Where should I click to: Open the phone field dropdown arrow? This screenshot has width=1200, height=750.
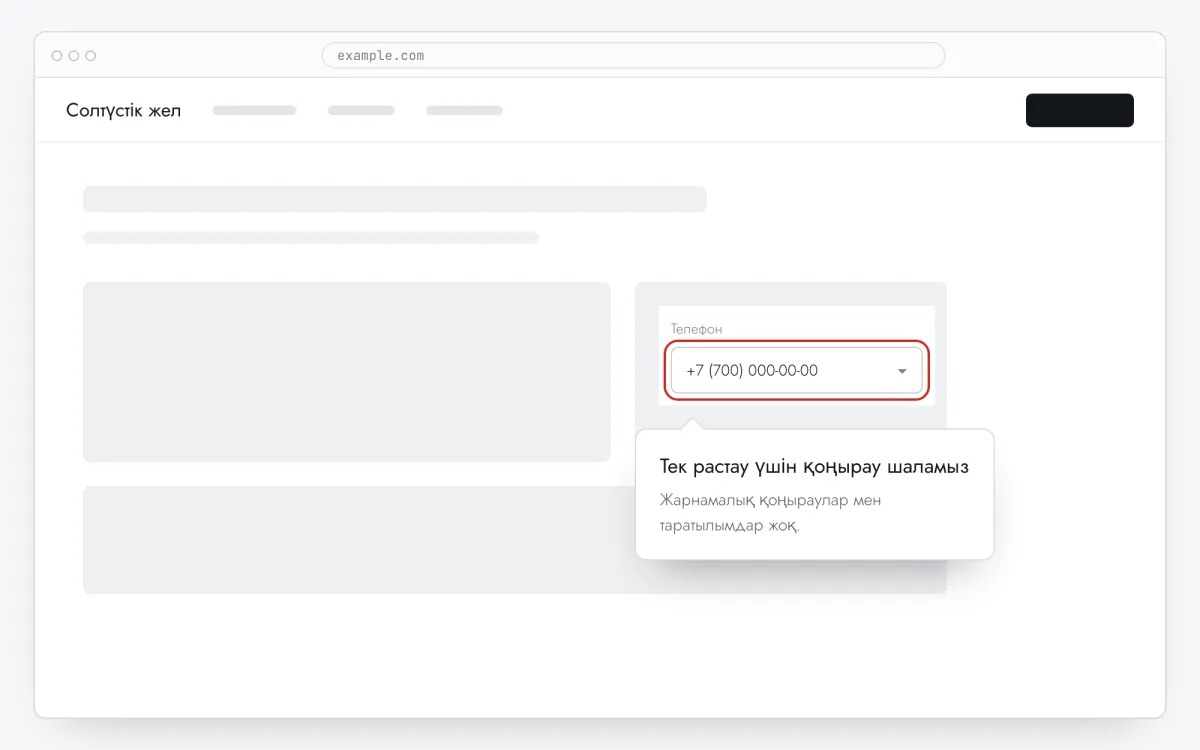pyautogui.click(x=902, y=371)
